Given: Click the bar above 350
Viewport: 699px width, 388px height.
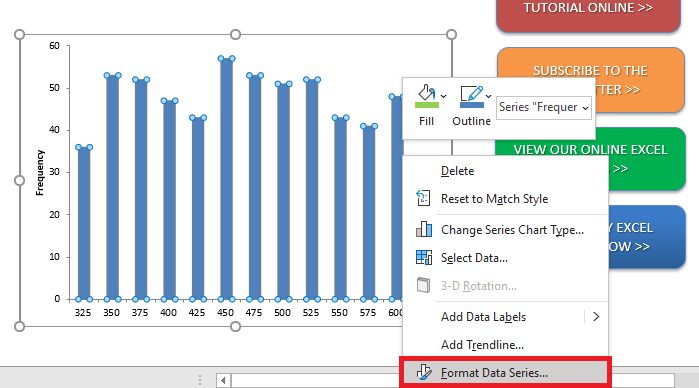Looking at the screenshot, I should coord(112,187).
